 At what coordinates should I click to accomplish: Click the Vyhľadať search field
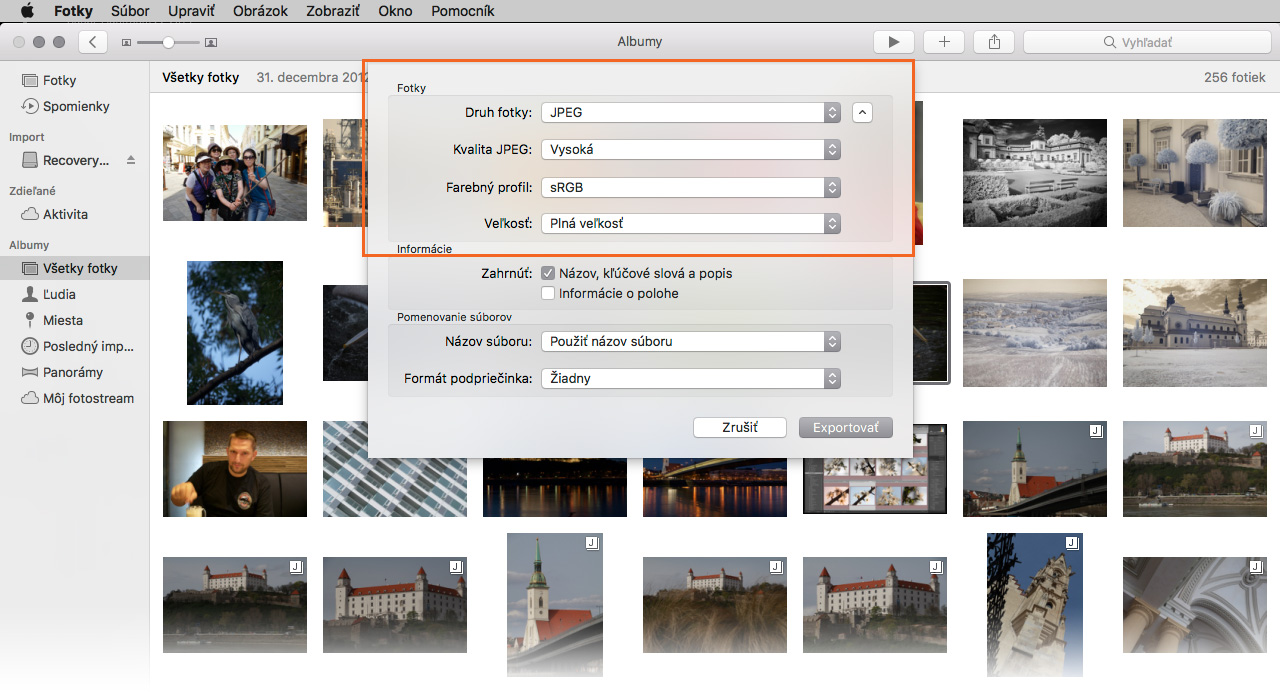[x=1145, y=42]
